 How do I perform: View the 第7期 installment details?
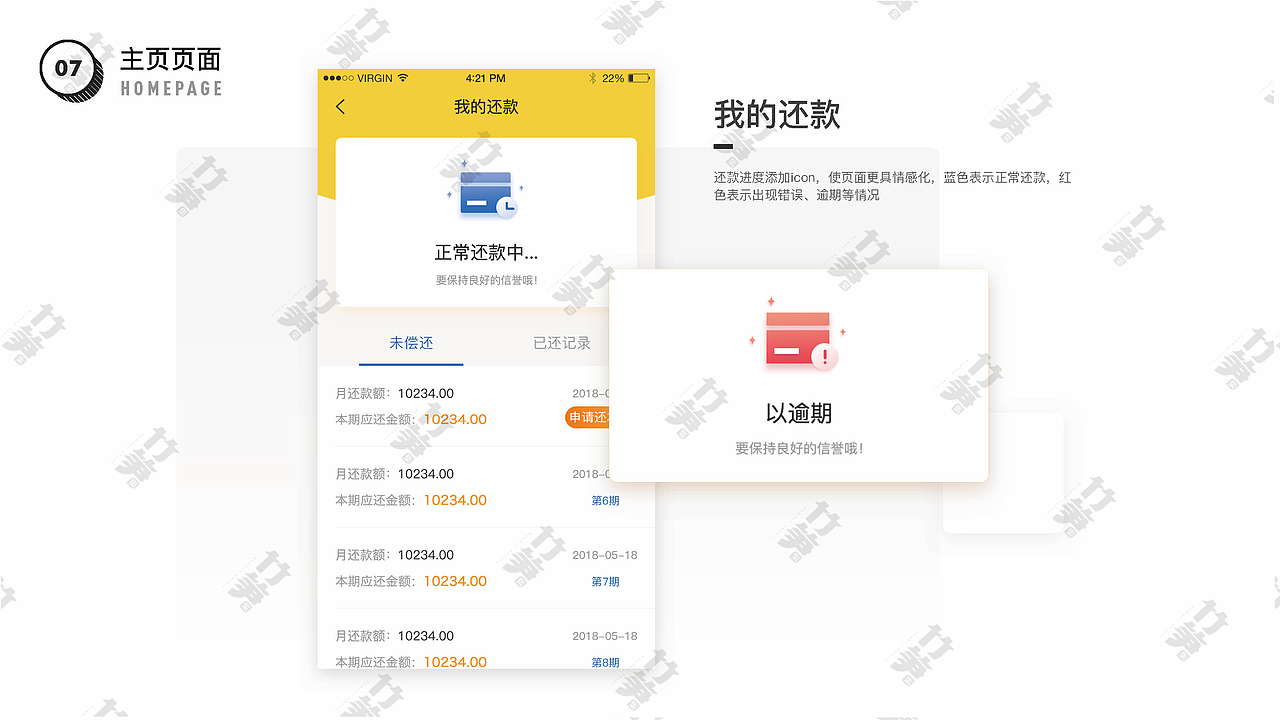point(607,581)
